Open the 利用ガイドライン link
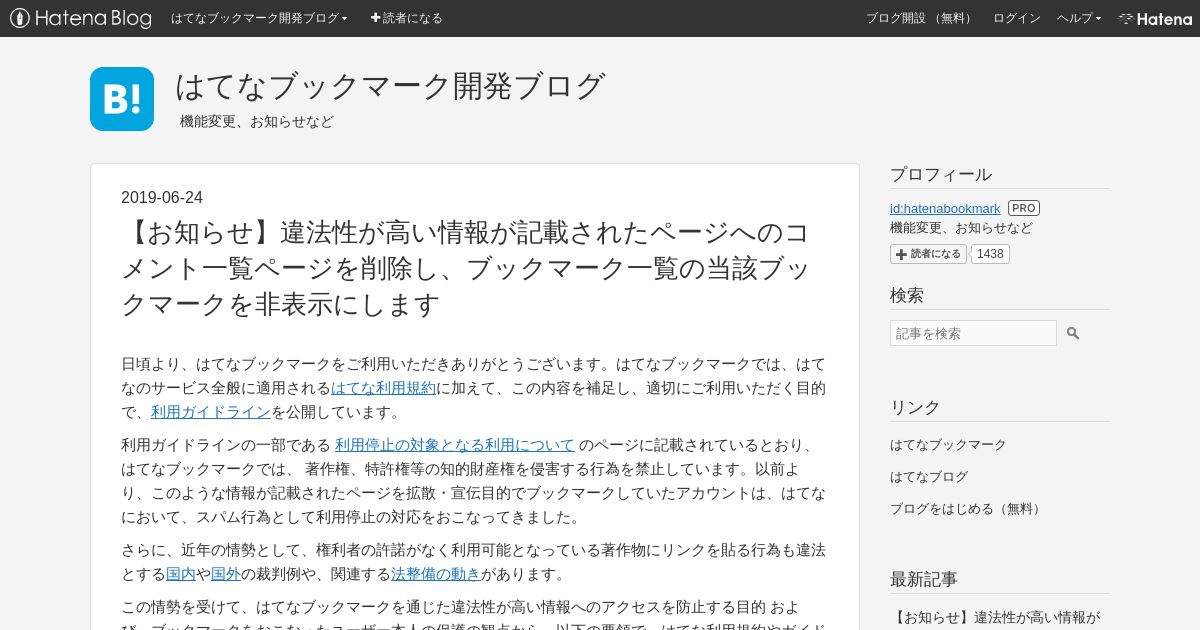Image resolution: width=1200 pixels, height=630 pixels. [x=211, y=412]
